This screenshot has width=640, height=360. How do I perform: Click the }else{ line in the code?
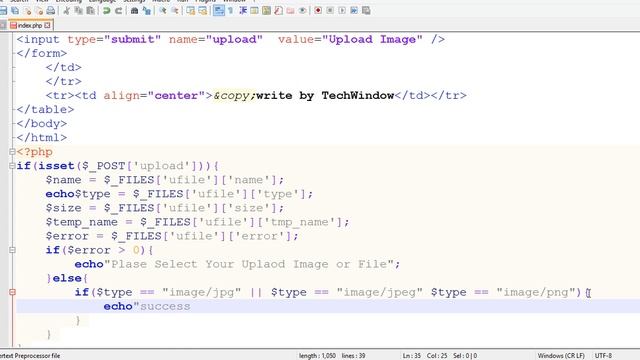click(x=67, y=278)
